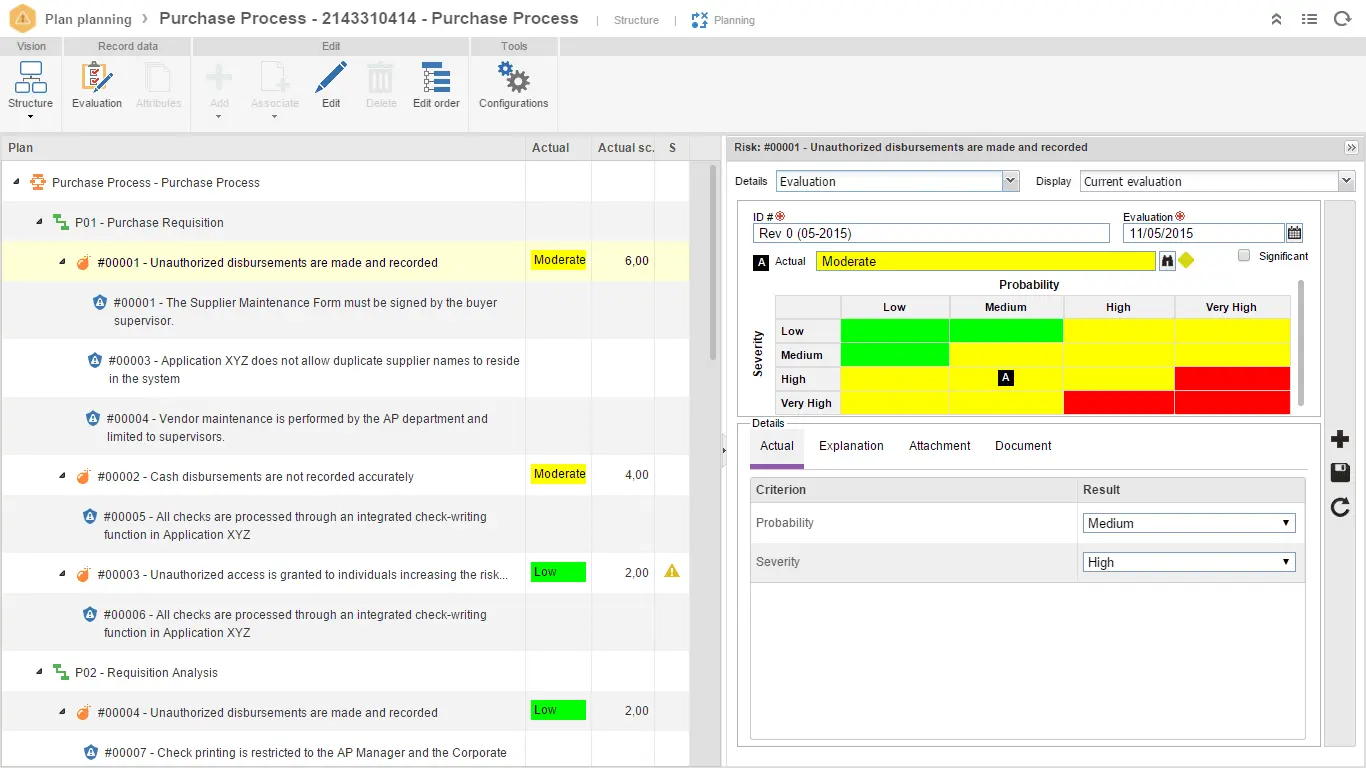This screenshot has width=1366, height=768.
Task: Click the Planning breadcrumb link
Action: (734, 20)
